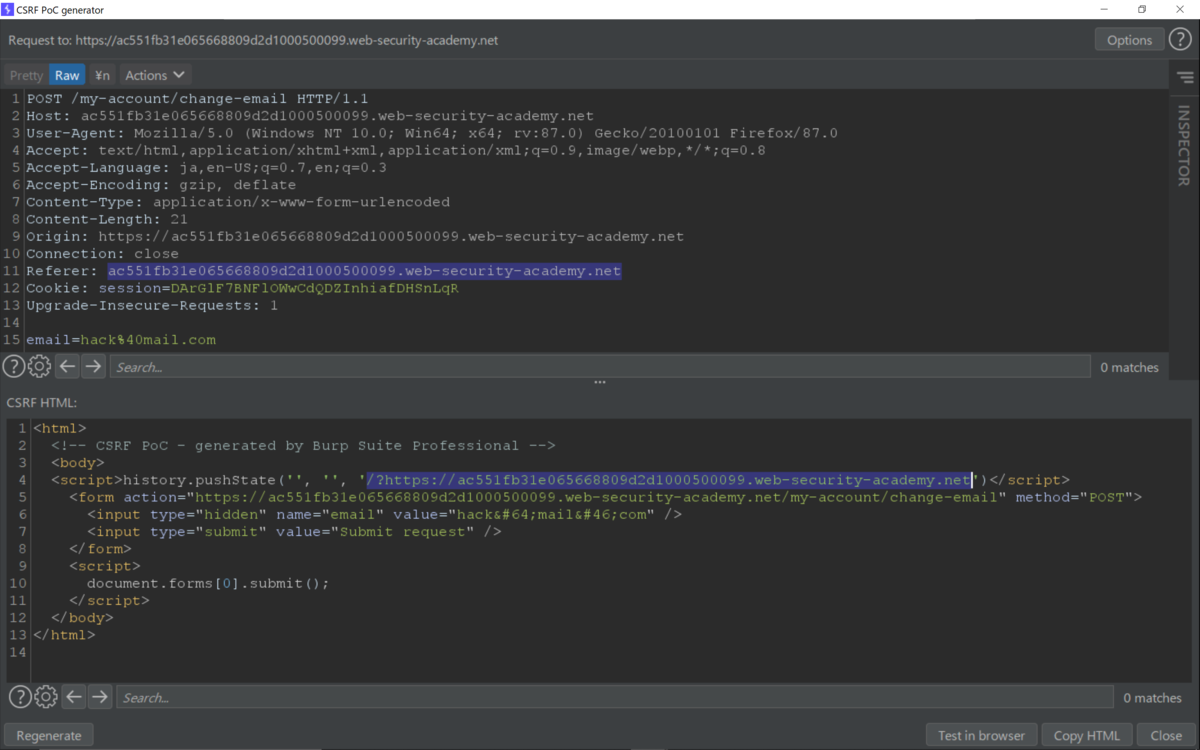Switch to the Pretty view tab

tap(27, 75)
